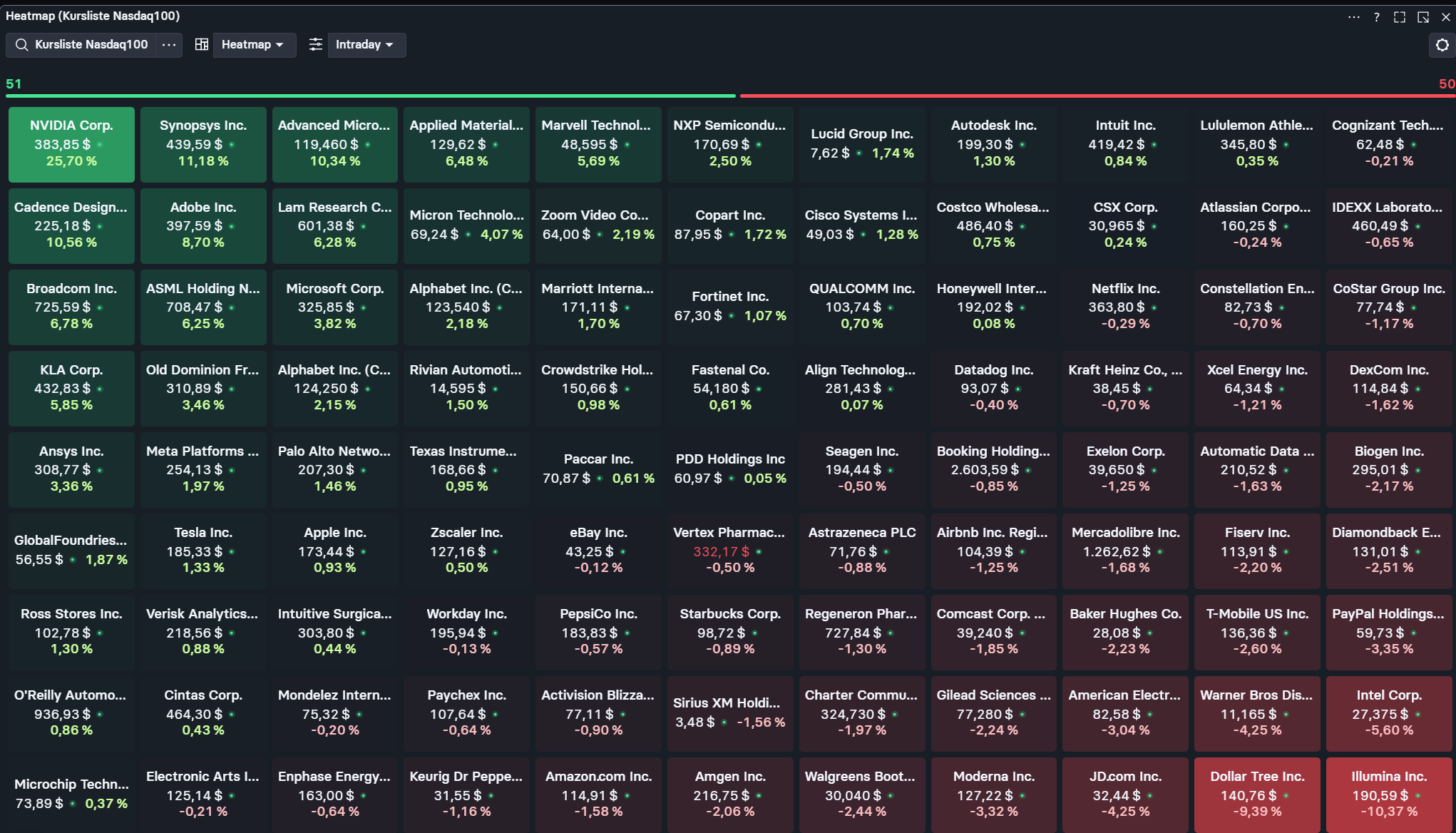Click the price 2.603,59 $ on Booking

(985, 470)
